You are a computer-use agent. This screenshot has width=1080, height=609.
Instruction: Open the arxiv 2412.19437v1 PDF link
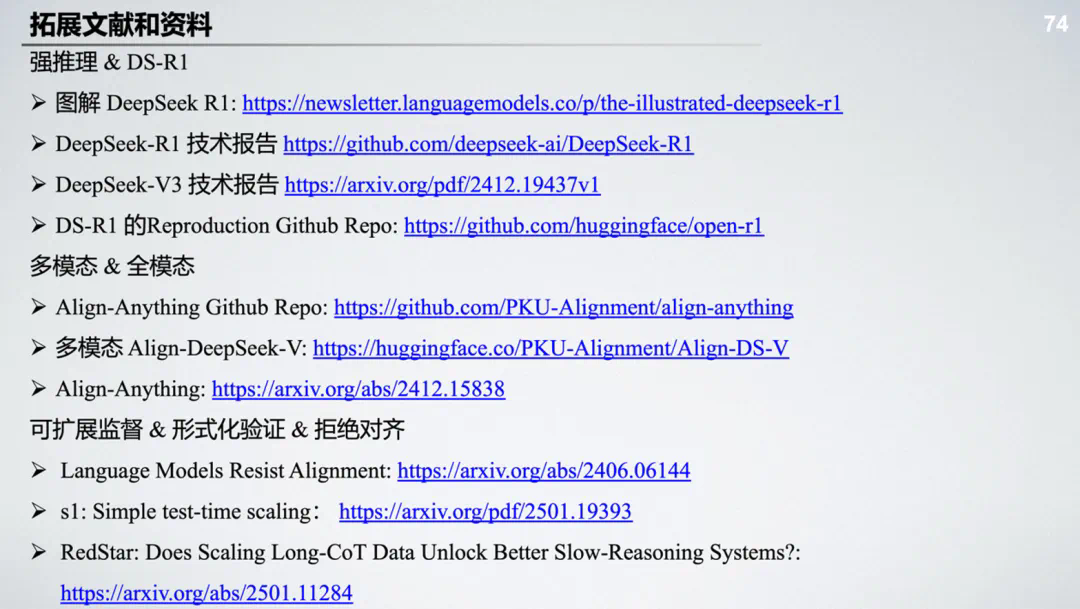(x=442, y=185)
